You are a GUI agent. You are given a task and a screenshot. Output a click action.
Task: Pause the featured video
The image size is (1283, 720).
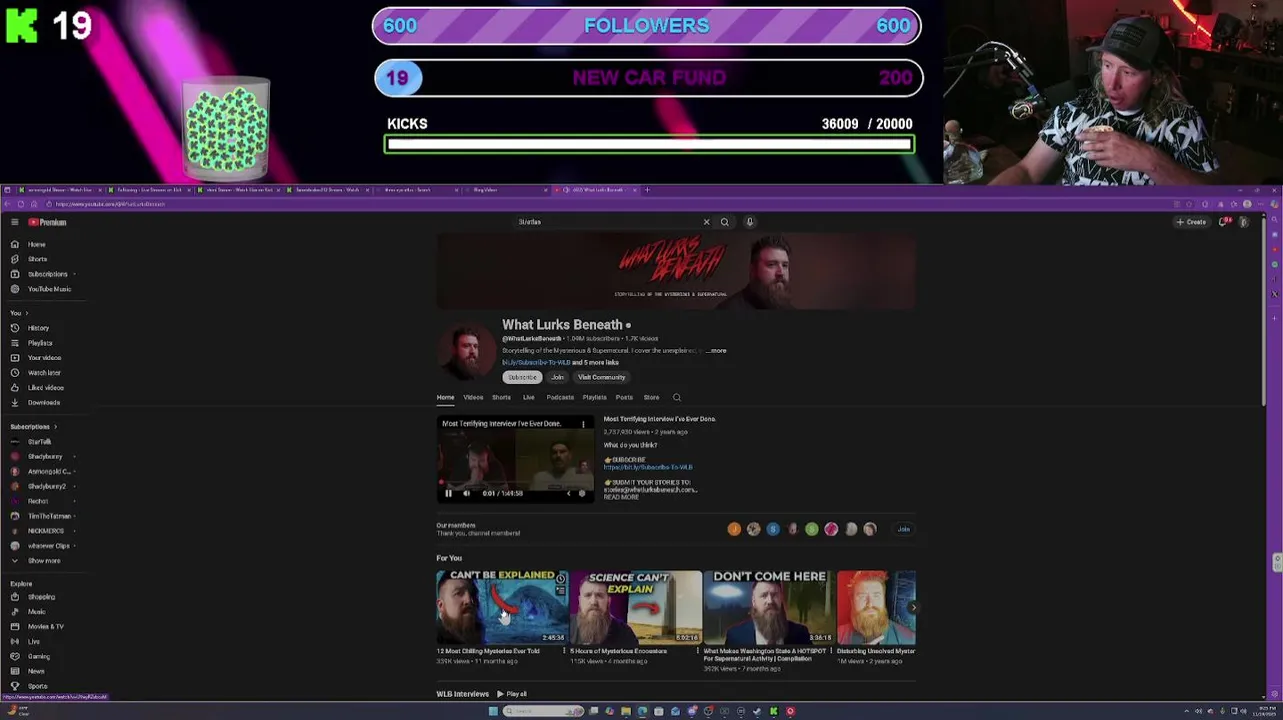point(448,493)
